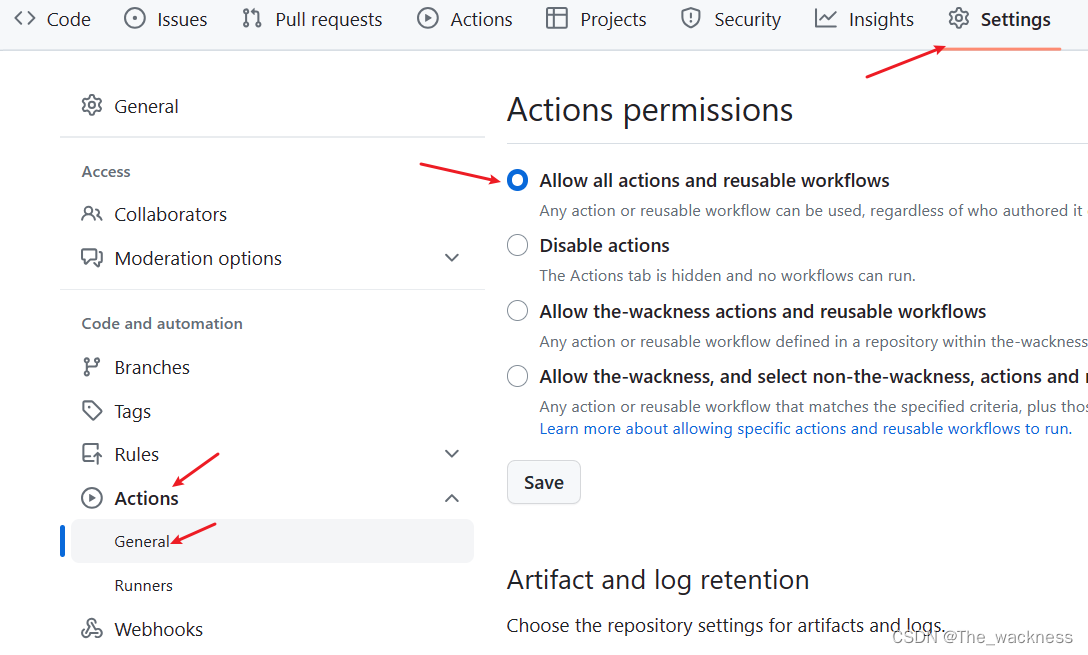Open Security via the shield icon

coord(691,18)
